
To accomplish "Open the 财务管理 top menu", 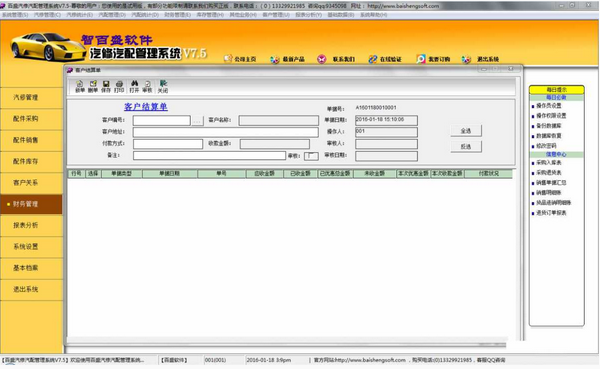I will click(x=177, y=15).
